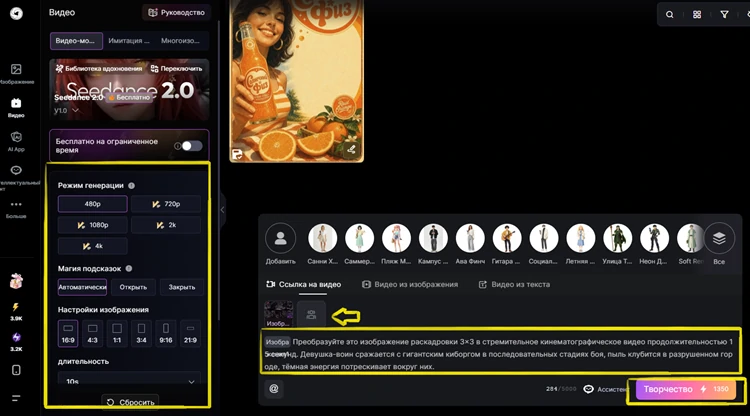Click the character reference slot next to the image thumbnail

click(x=311, y=314)
